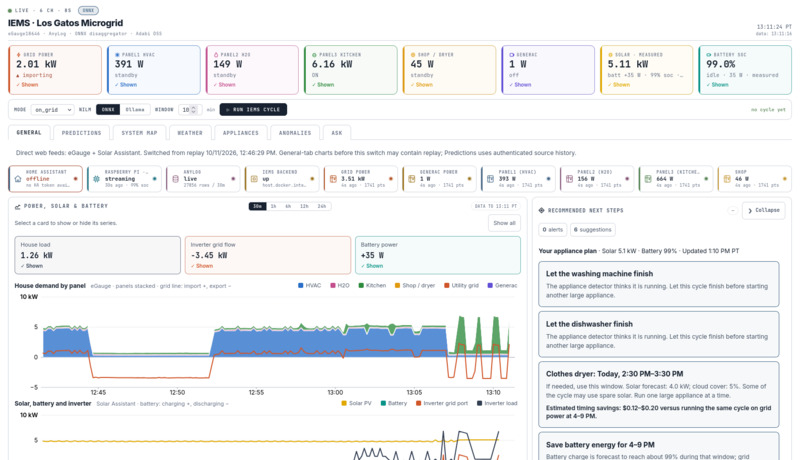Click the Run IEMS Cycle button

click(x=253, y=110)
